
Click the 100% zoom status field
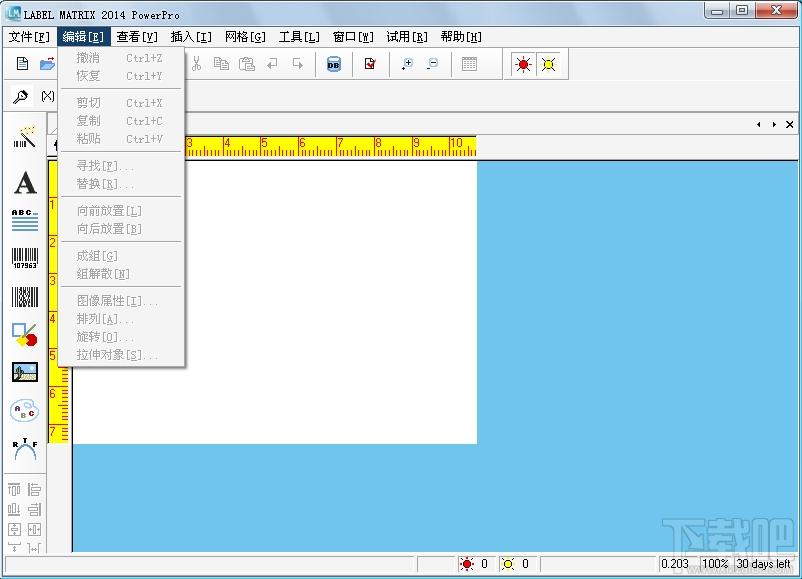click(716, 564)
